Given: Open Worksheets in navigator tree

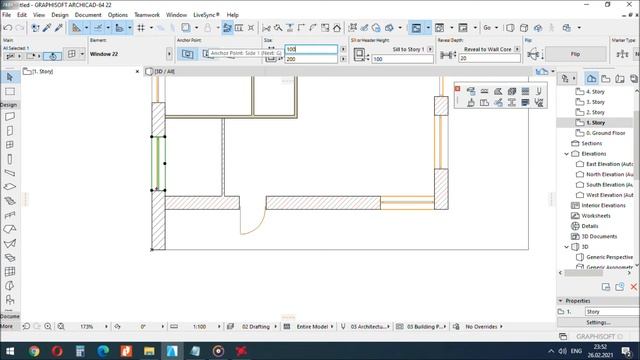Looking at the screenshot, I should [596, 216].
